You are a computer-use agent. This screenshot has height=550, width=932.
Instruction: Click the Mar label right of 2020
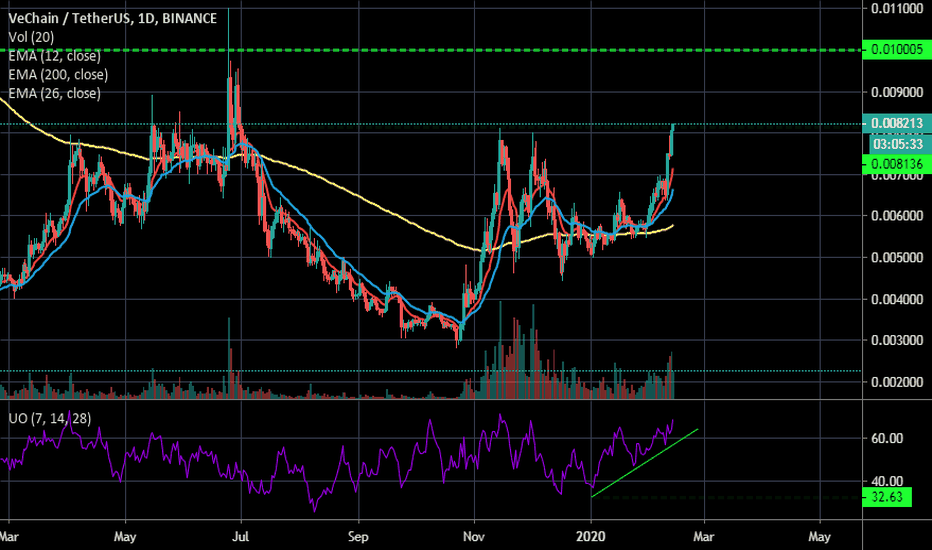(704, 537)
